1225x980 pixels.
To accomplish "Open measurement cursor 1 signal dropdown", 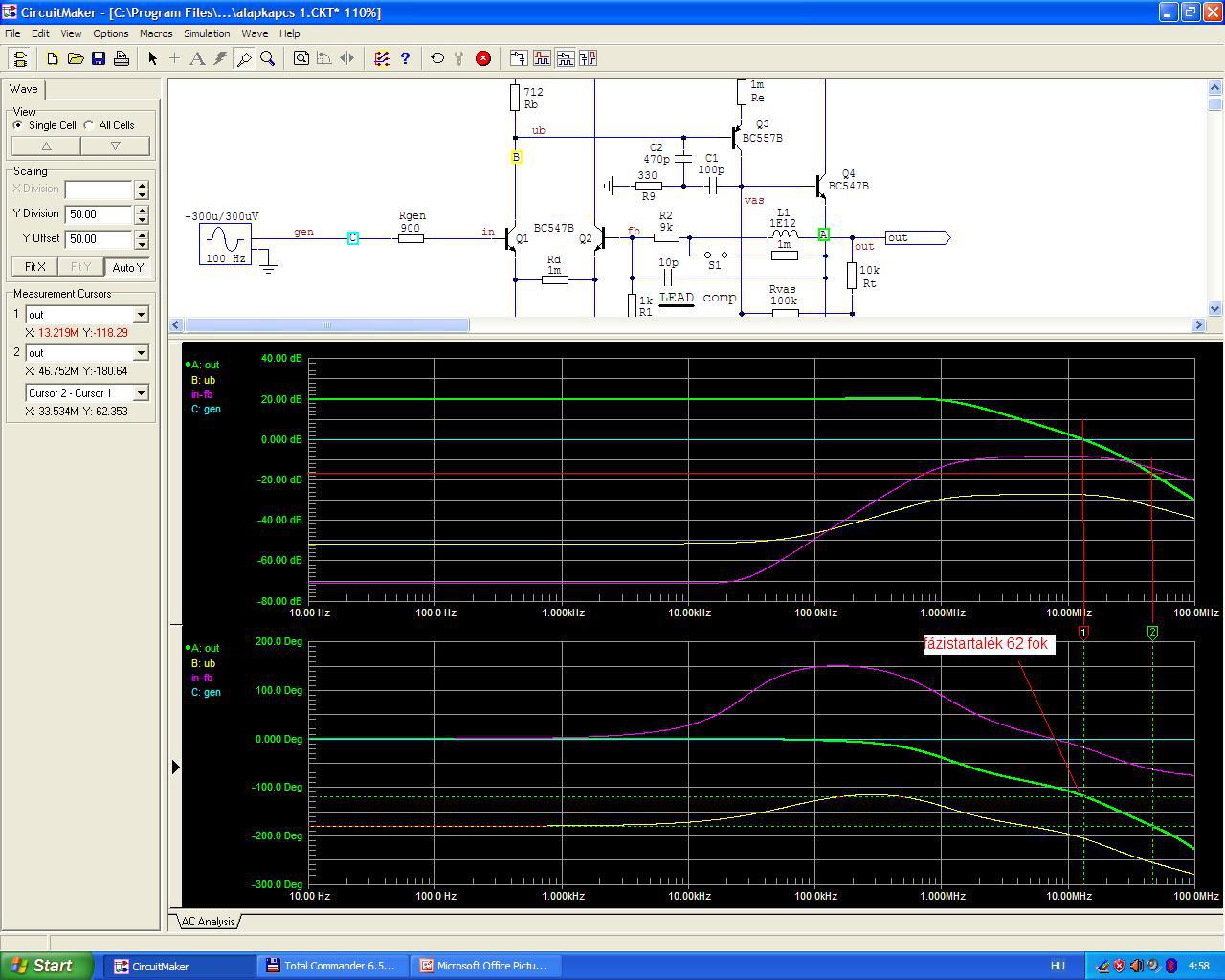I will [x=141, y=315].
